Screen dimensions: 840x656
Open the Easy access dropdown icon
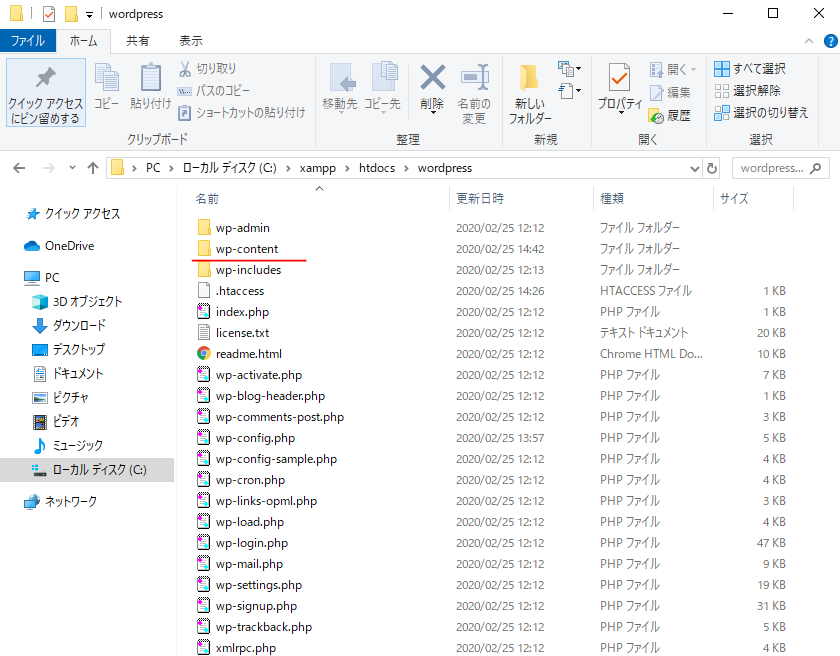[569, 91]
